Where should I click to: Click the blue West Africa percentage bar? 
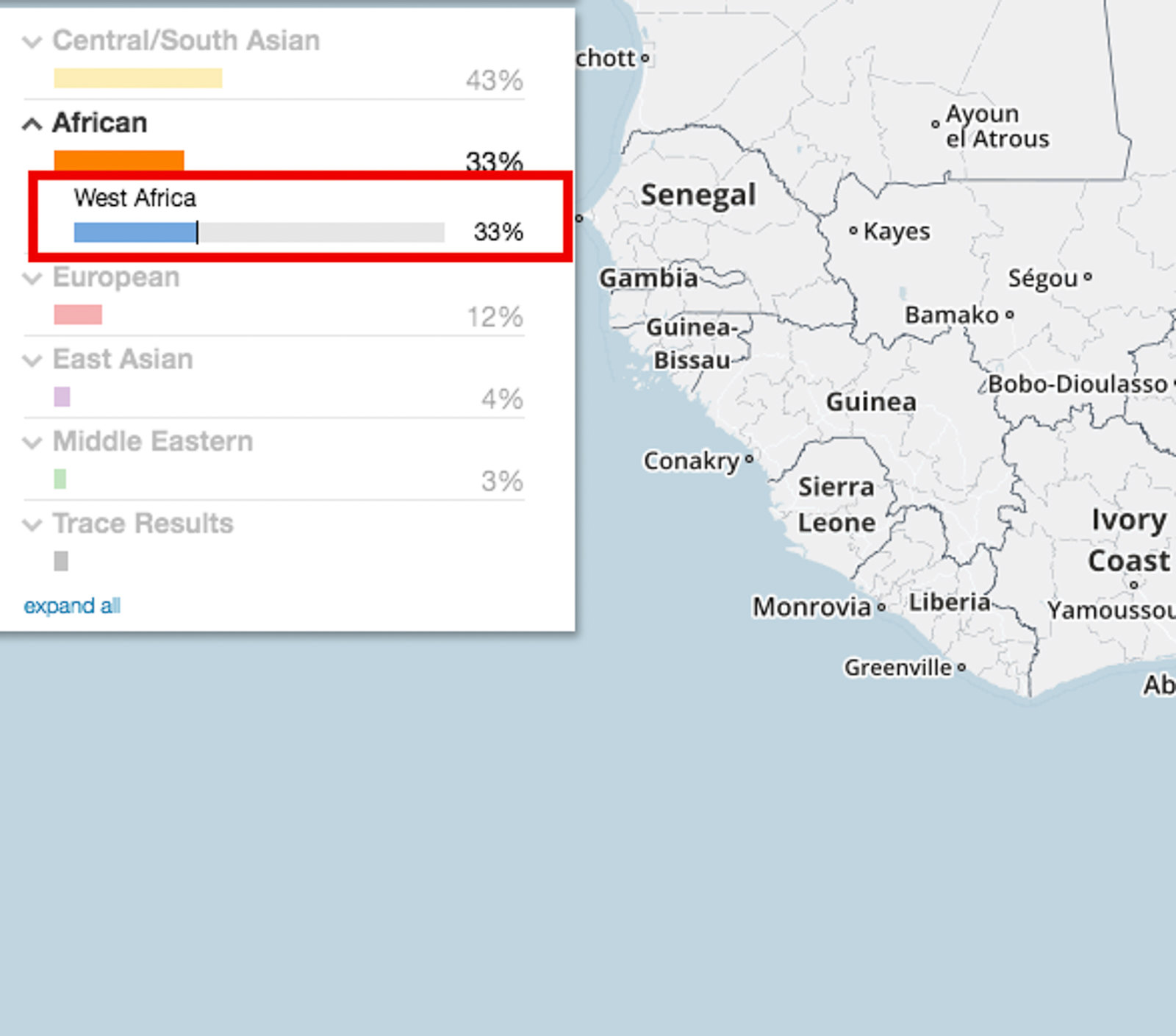pos(135,232)
